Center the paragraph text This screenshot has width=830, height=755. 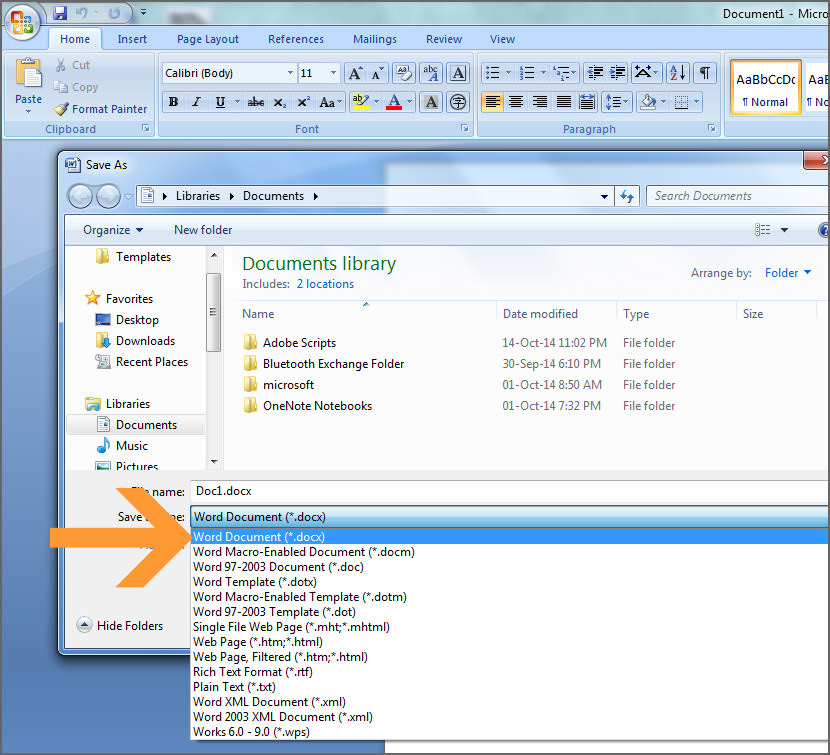pyautogui.click(x=516, y=102)
